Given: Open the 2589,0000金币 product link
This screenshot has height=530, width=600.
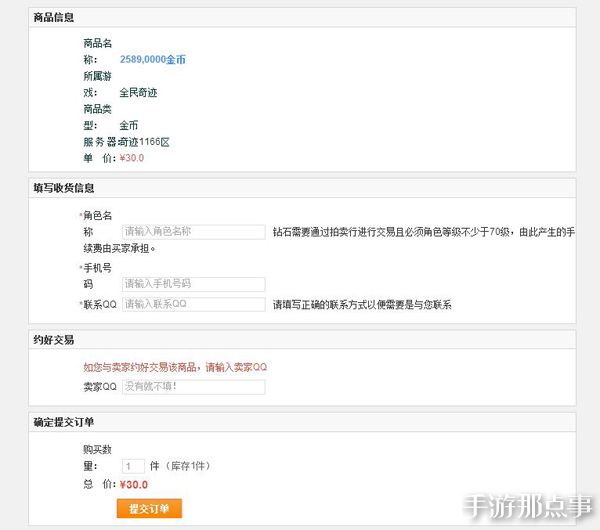Looking at the screenshot, I should 152,60.
